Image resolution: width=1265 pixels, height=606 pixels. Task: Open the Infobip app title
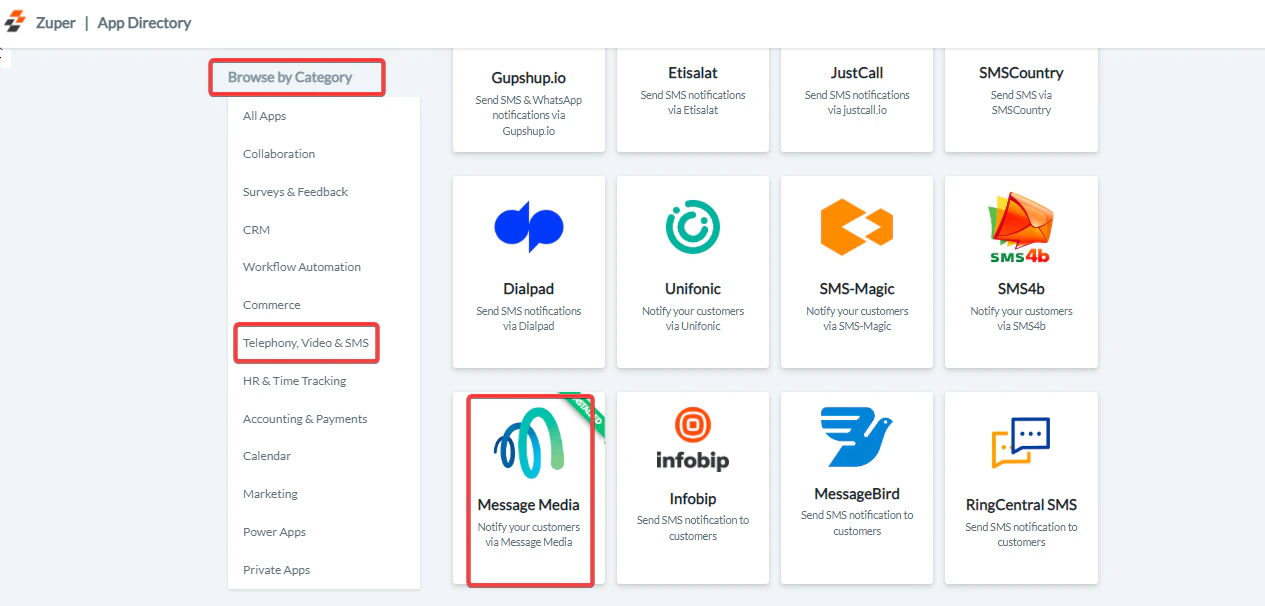[x=693, y=499]
